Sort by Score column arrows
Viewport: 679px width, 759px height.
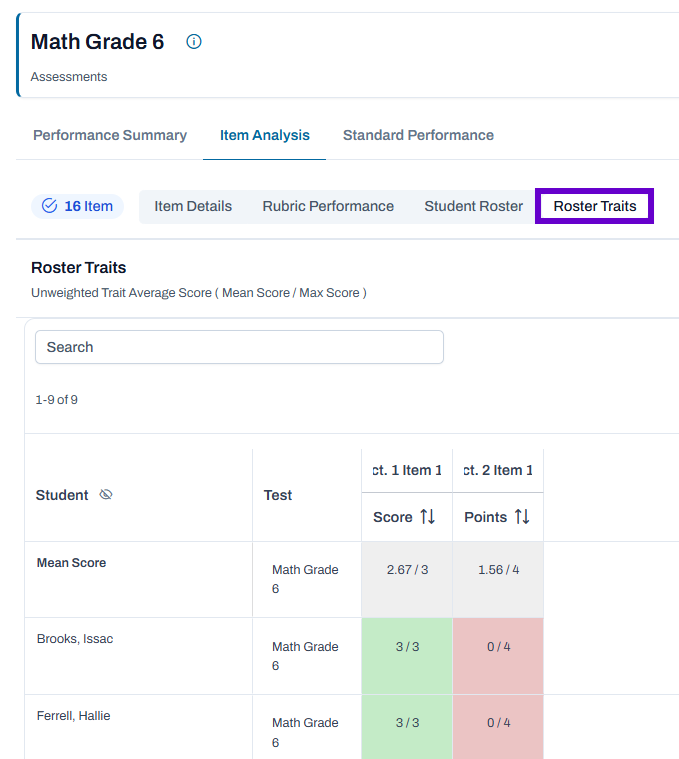pos(428,517)
